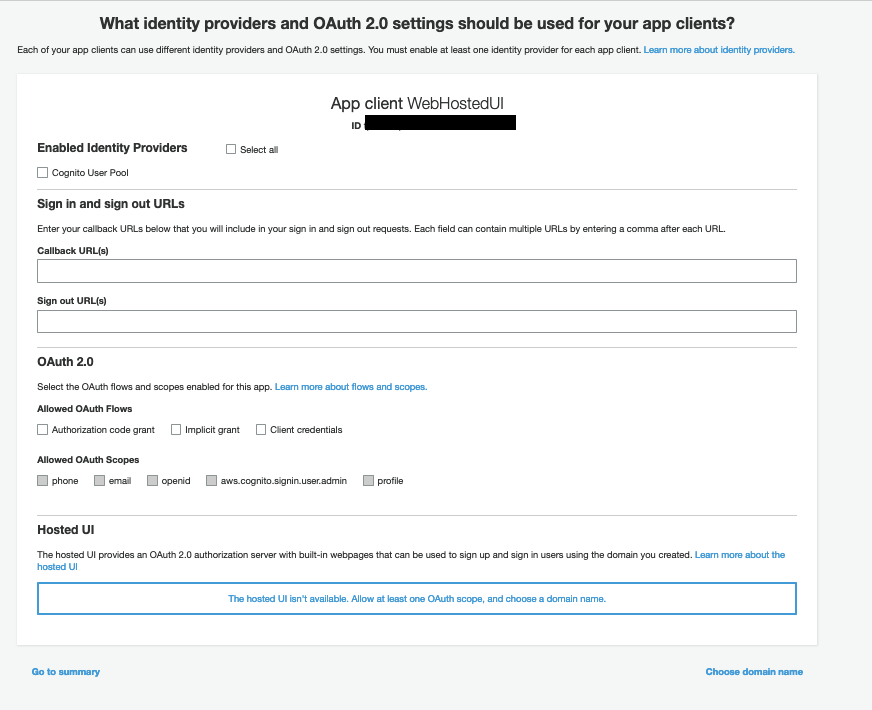Toggle the openid scope checkbox
This screenshot has width=872, height=710.
(x=152, y=481)
